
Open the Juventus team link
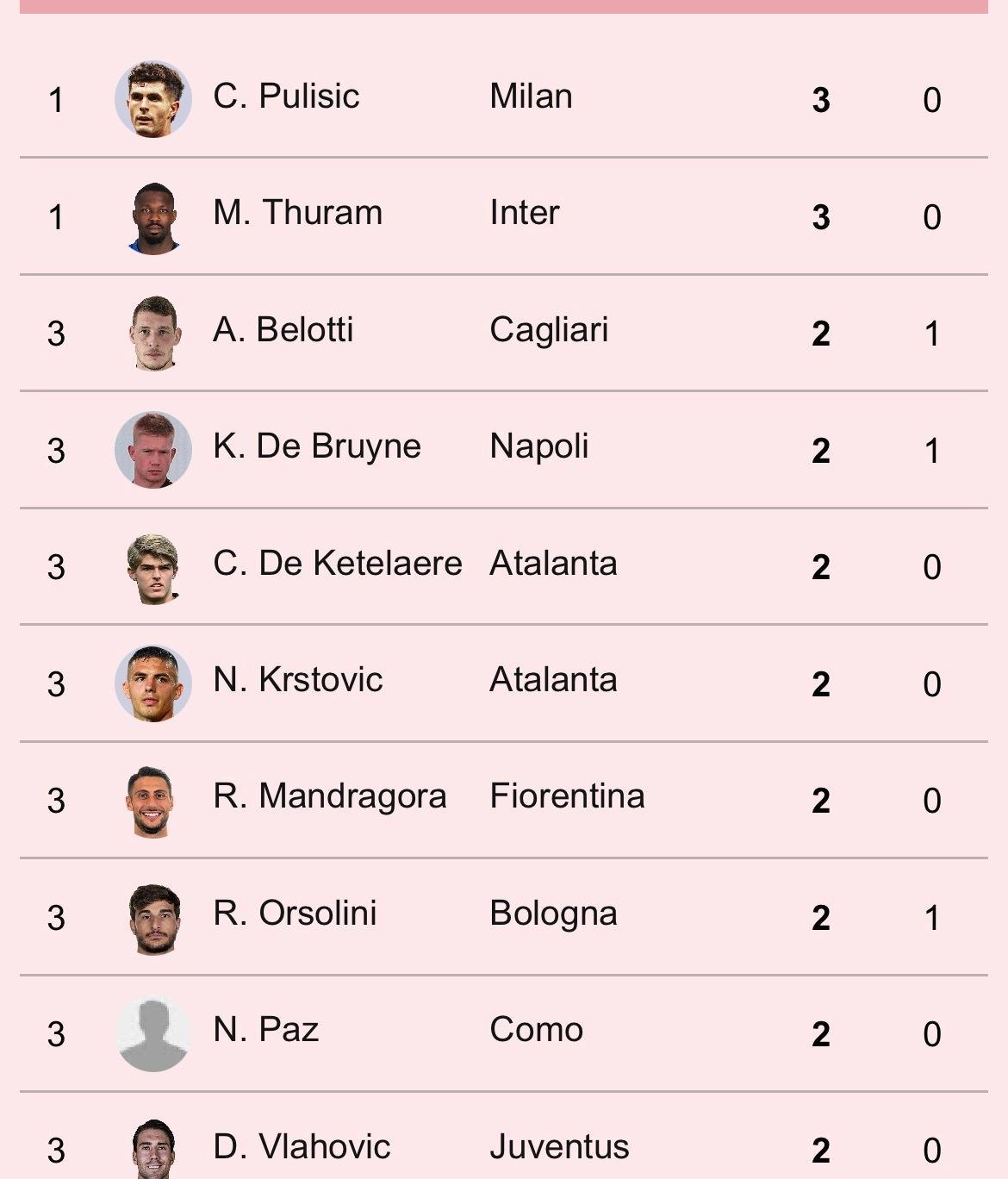click(559, 1146)
